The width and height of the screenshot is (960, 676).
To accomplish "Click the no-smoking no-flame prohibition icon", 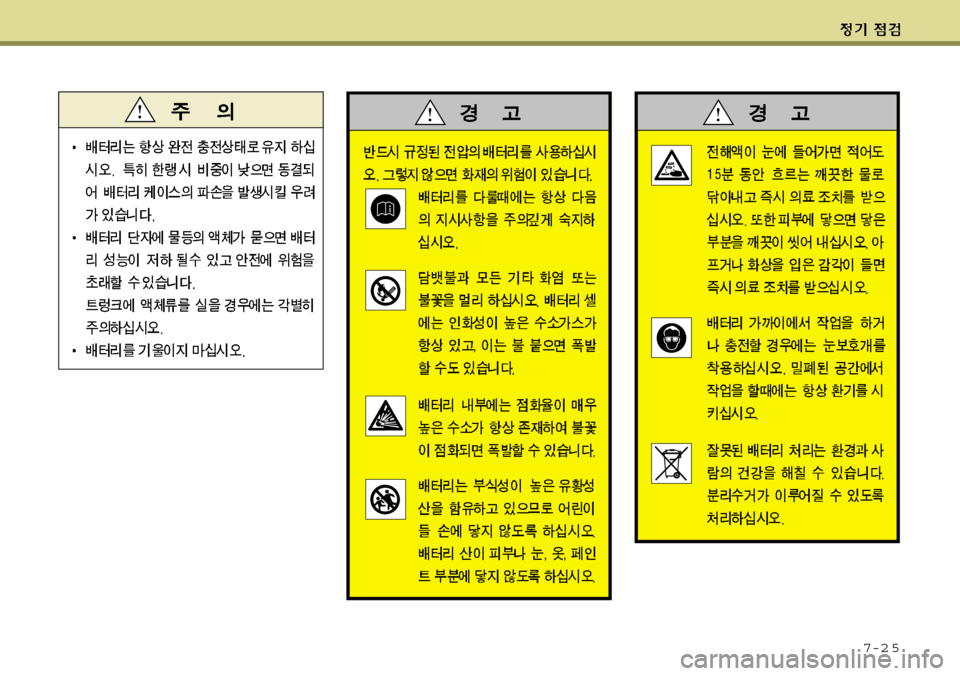I will pyautogui.click(x=385, y=290).
